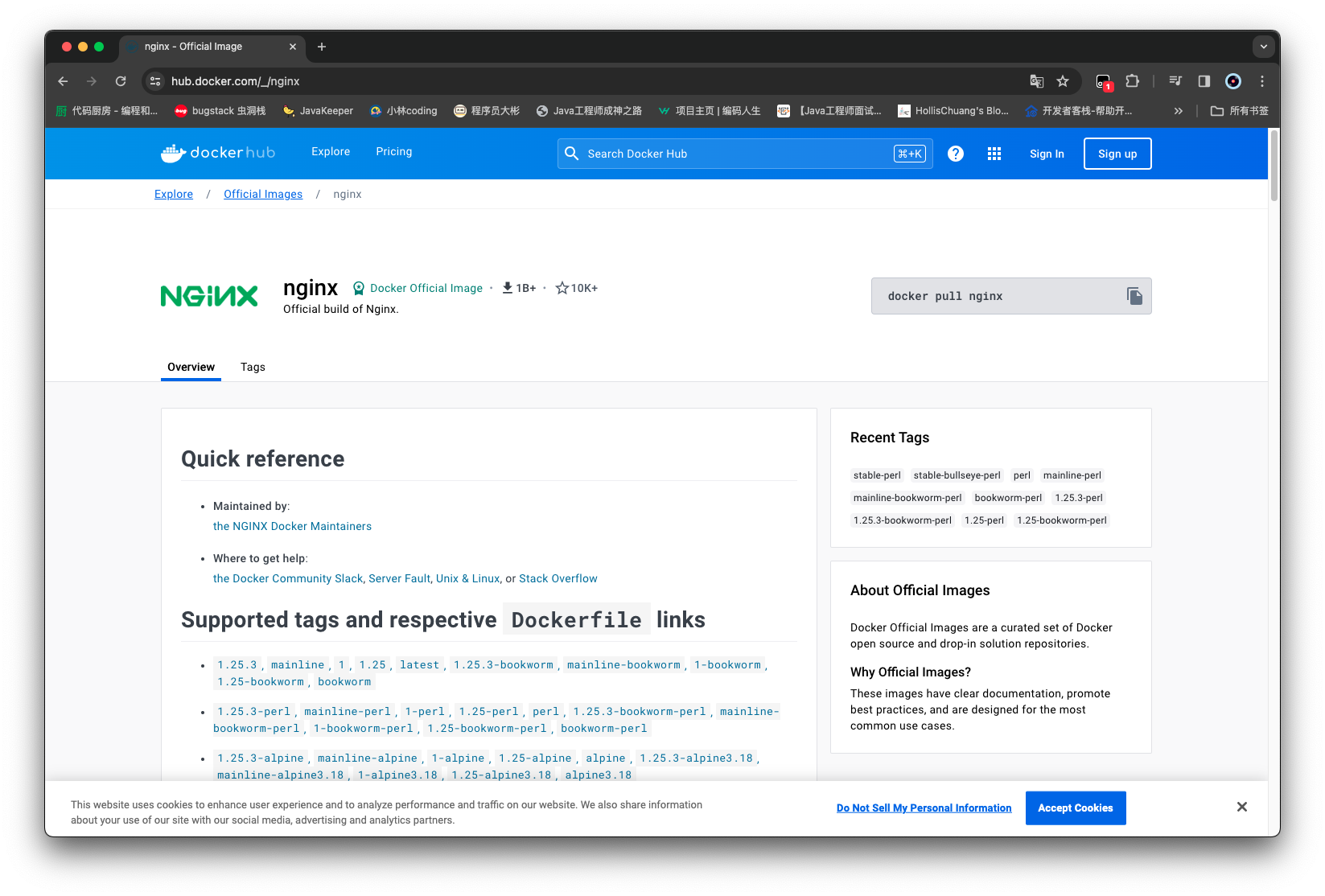
Task: Open the Pricing page
Action: tap(394, 151)
